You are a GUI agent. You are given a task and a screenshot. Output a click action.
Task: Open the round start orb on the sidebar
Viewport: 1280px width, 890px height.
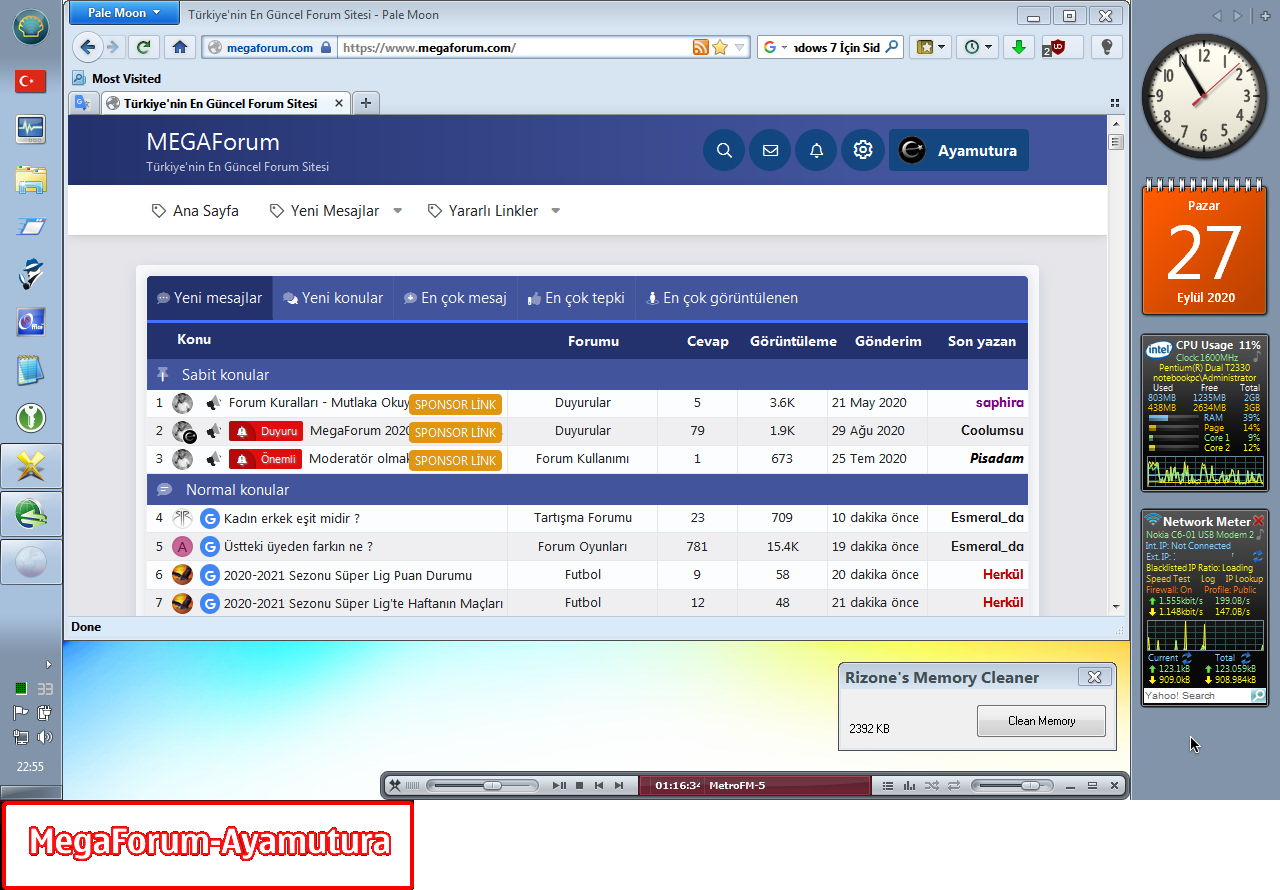pos(31,26)
